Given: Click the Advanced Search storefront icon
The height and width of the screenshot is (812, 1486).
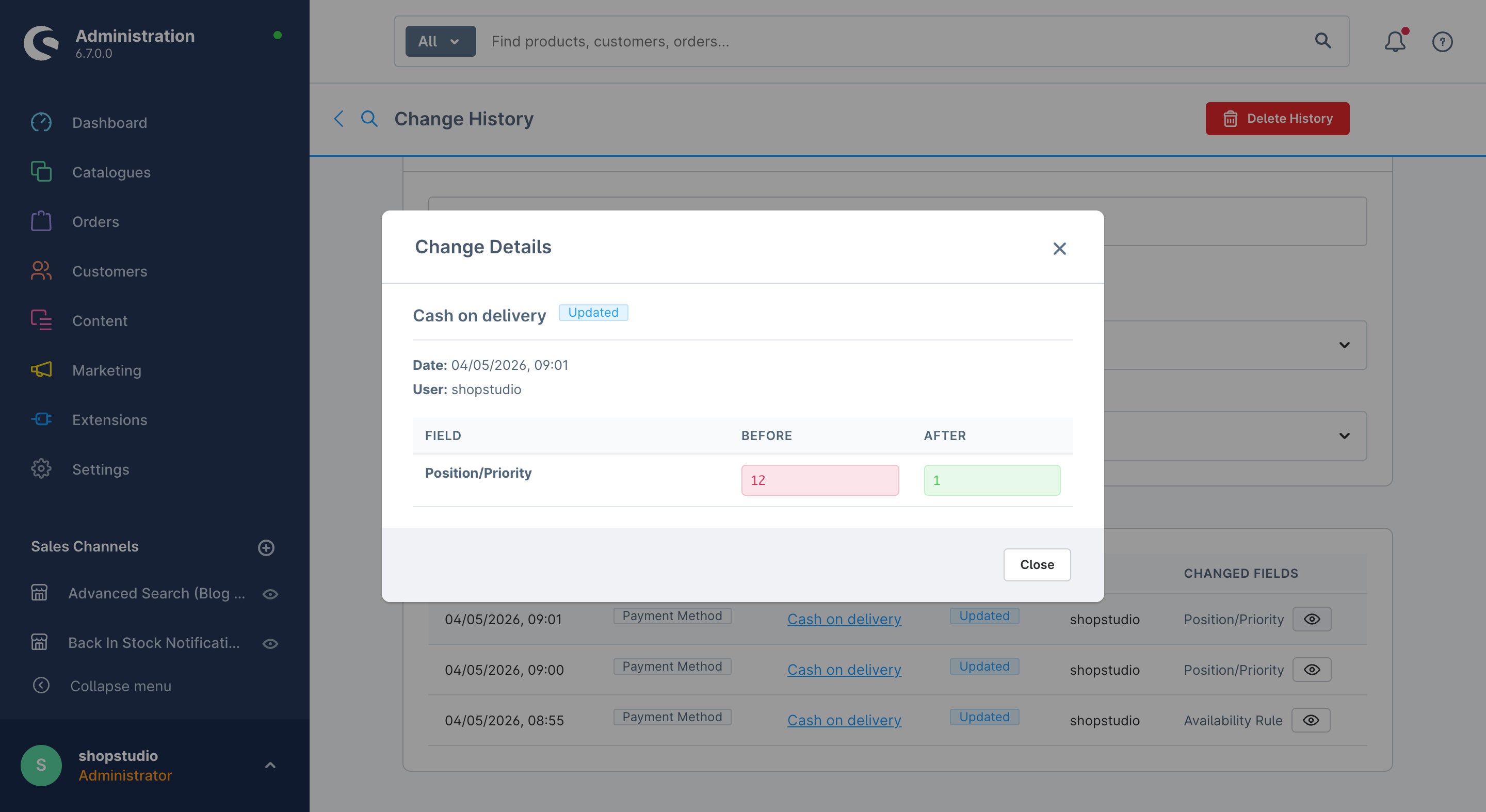Looking at the screenshot, I should [39, 593].
